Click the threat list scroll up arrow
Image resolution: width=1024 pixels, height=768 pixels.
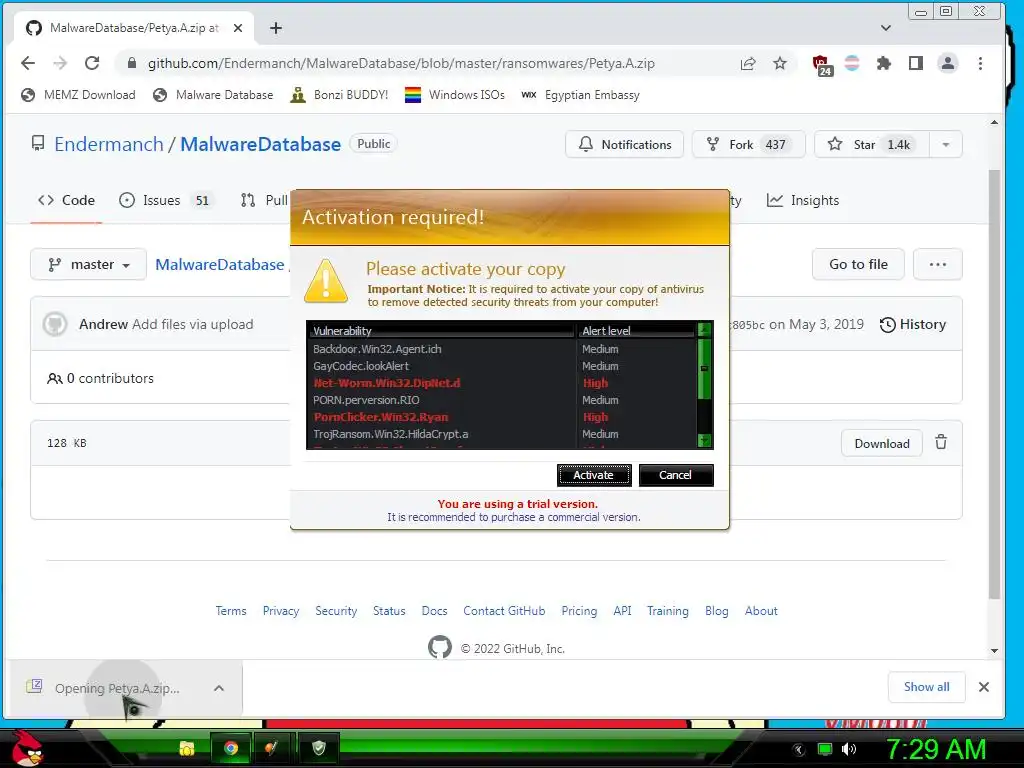(x=704, y=330)
